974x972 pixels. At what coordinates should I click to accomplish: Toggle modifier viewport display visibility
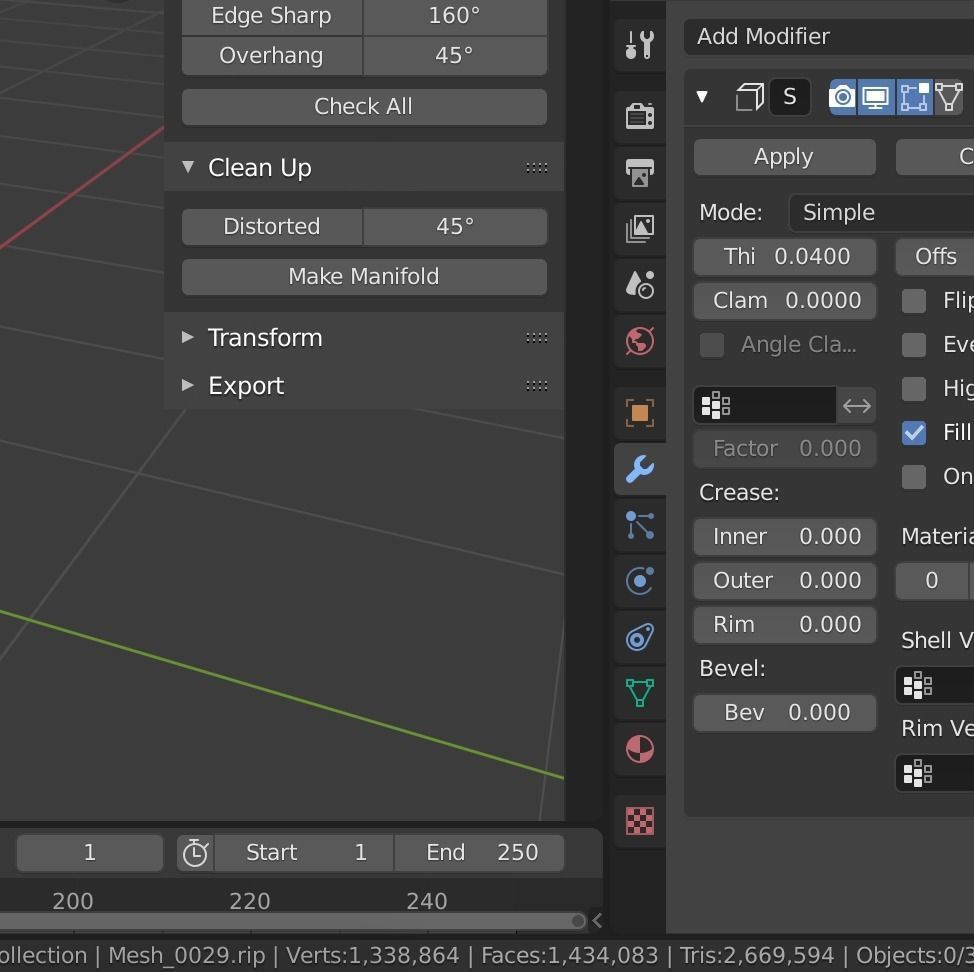[x=876, y=97]
